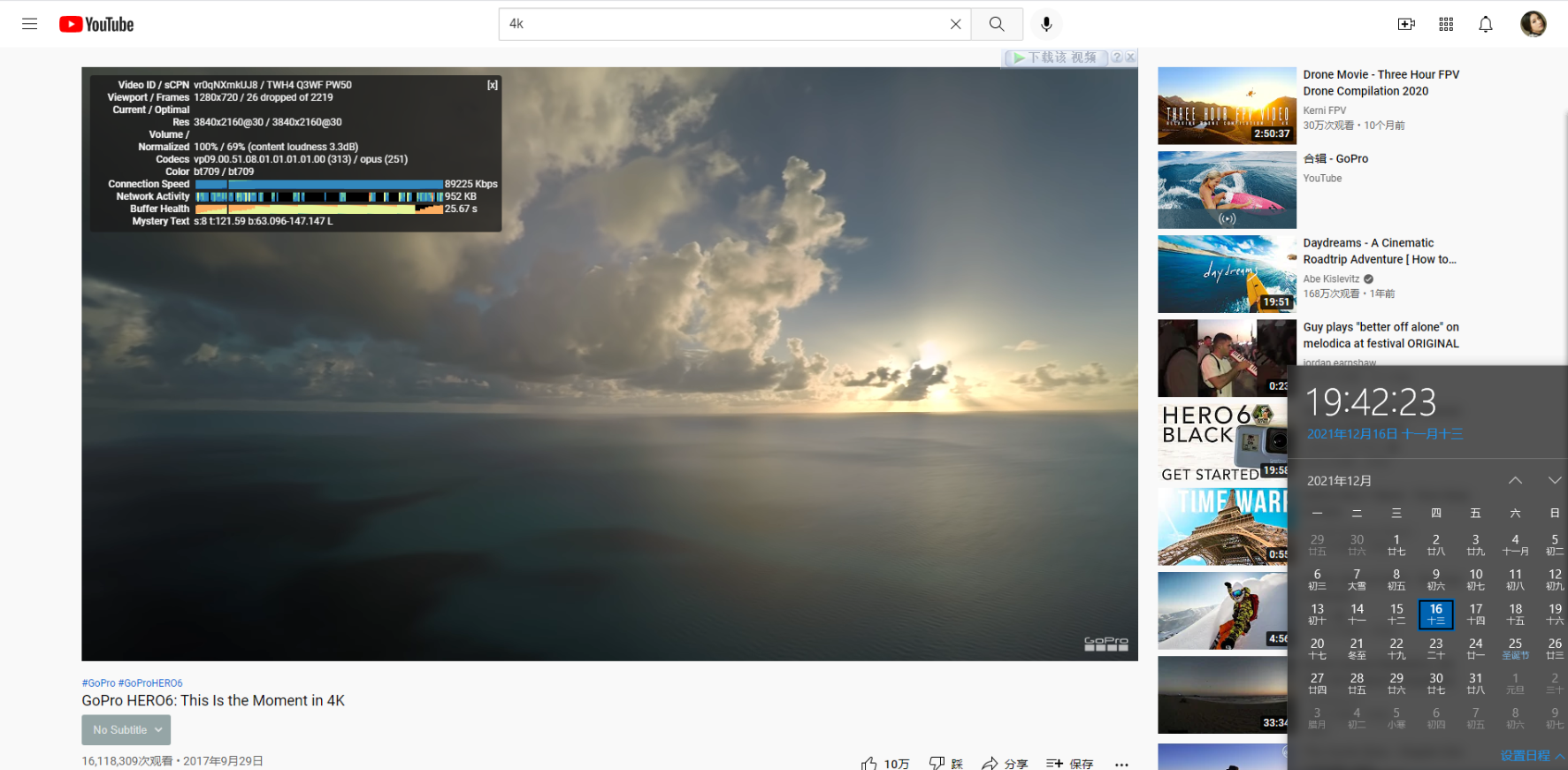Open the Daydreams video thumbnail
This screenshot has height=770, width=1568.
click(x=1227, y=274)
